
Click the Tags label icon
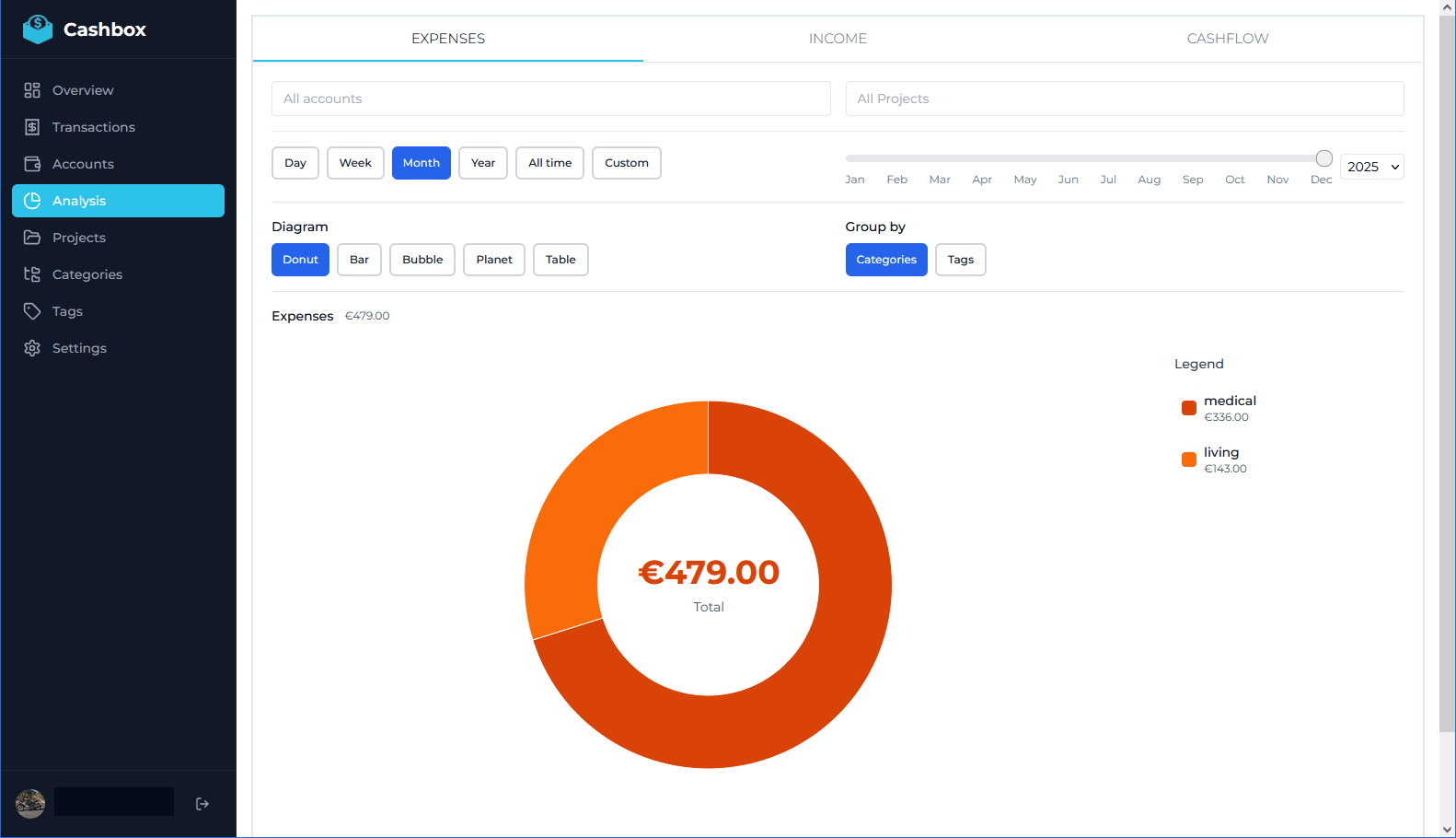pos(32,311)
